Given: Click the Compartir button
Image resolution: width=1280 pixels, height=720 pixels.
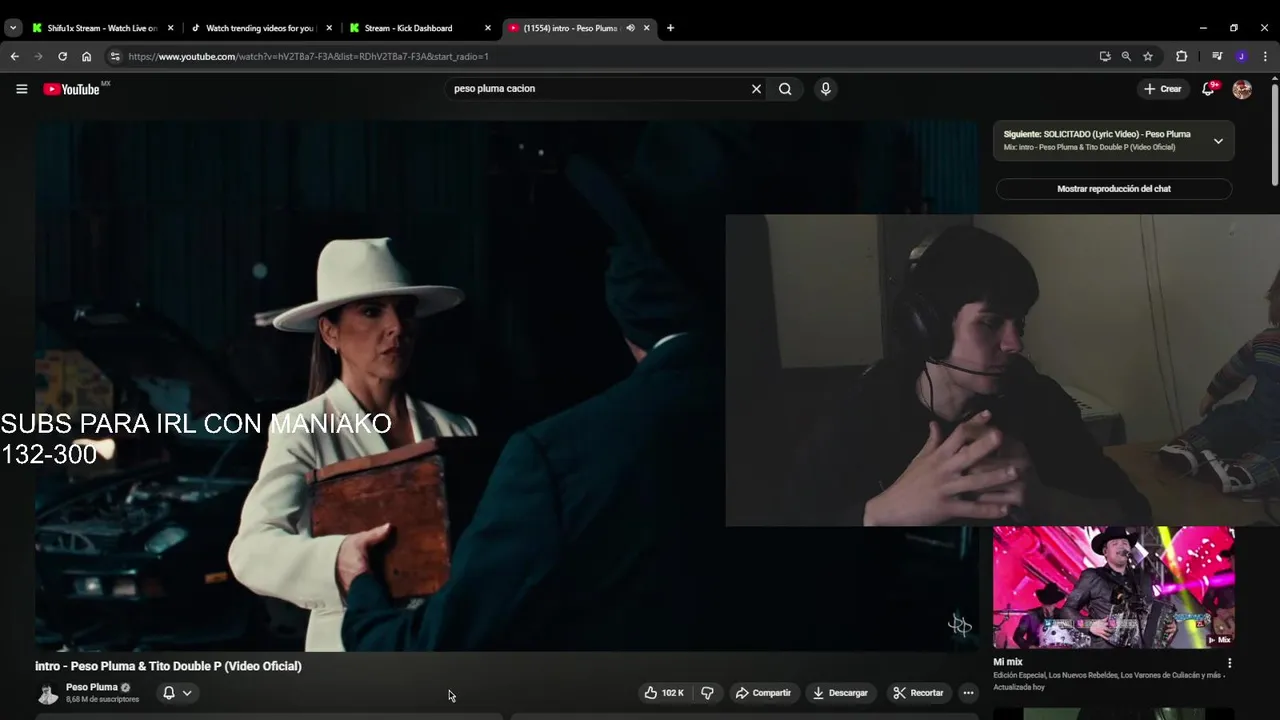Looking at the screenshot, I should 763,693.
